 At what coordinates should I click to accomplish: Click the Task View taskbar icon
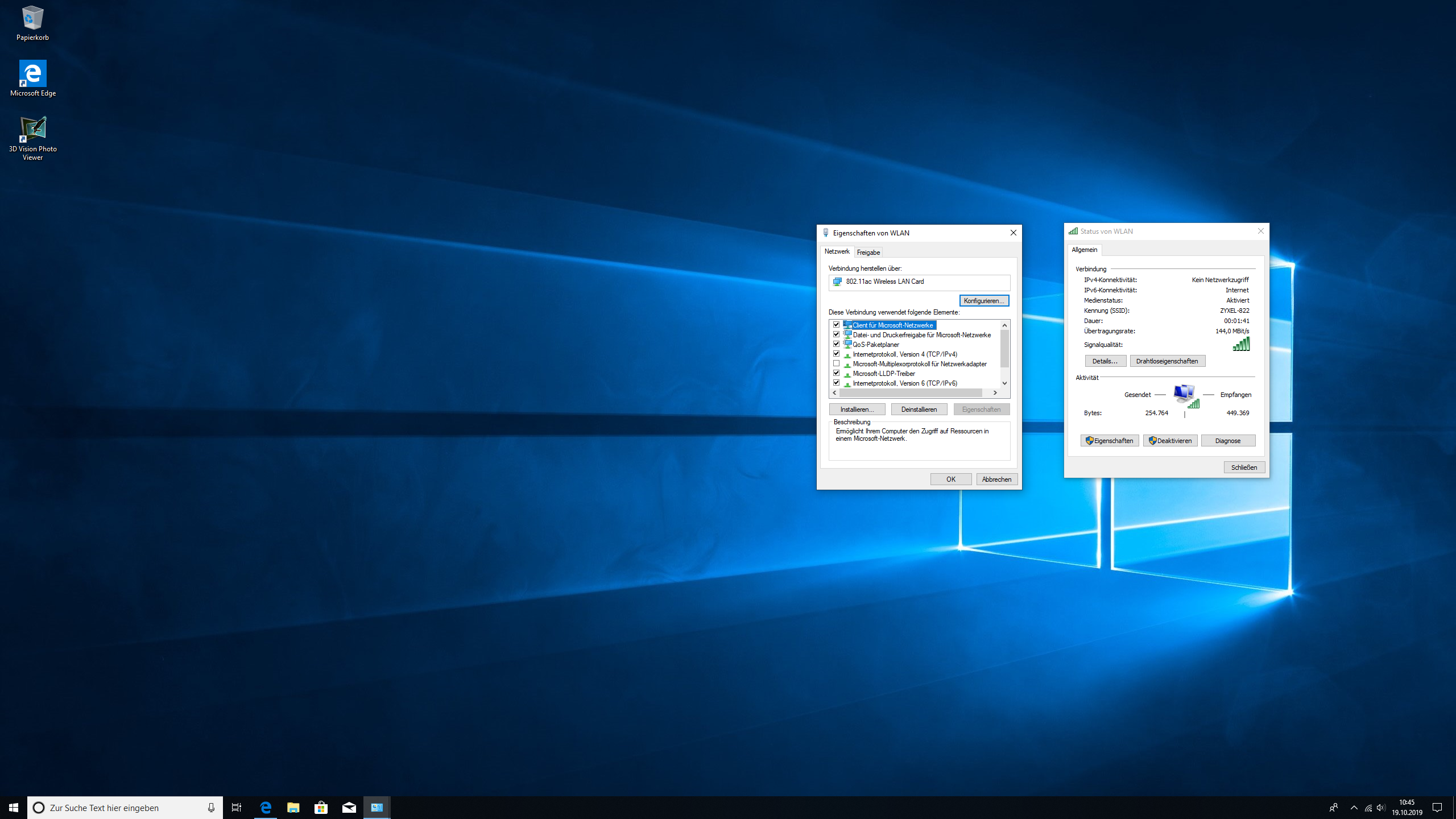(x=237, y=807)
